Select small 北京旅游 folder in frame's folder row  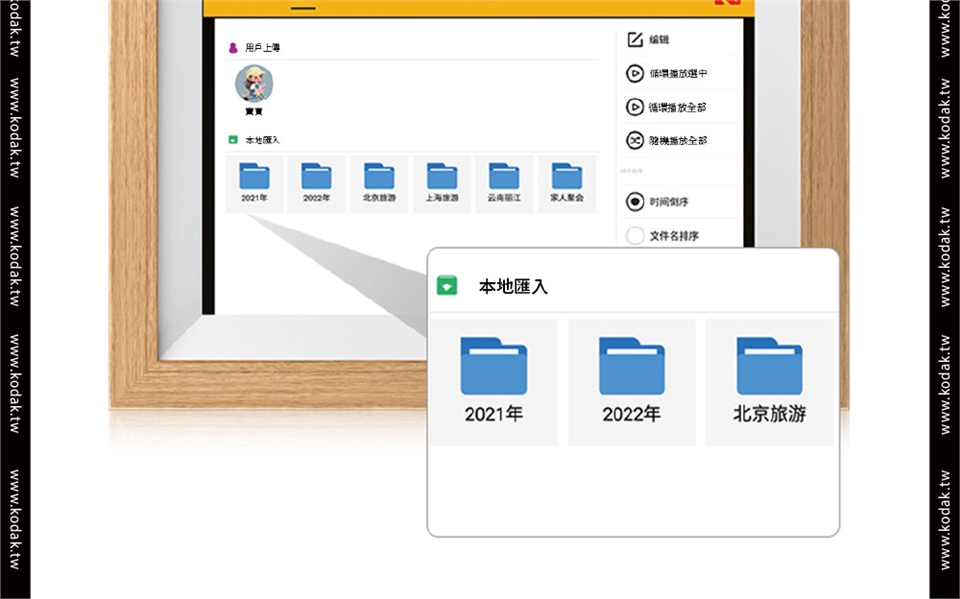(x=379, y=182)
